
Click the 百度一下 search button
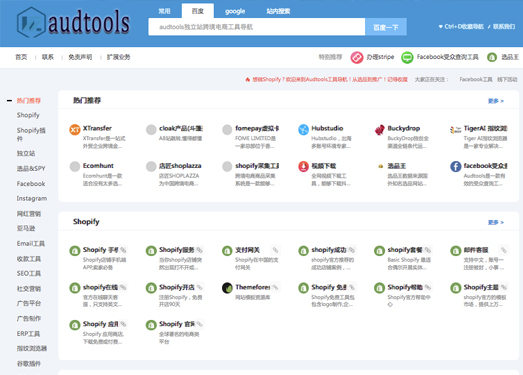(386, 27)
